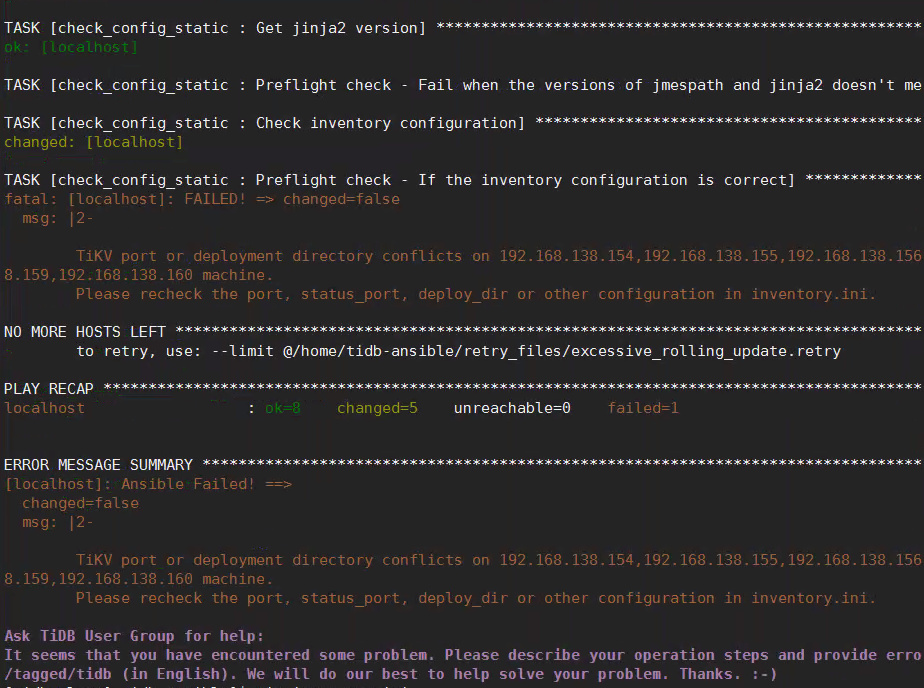Click the "changed=5" recap value
The image size is (924, 688).
coord(377,408)
